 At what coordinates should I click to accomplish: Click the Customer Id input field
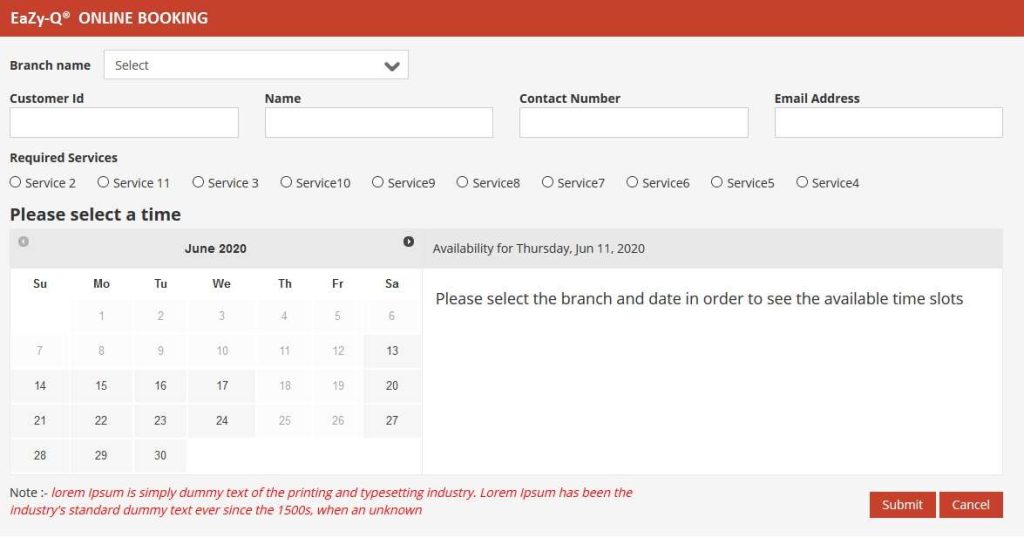click(124, 123)
